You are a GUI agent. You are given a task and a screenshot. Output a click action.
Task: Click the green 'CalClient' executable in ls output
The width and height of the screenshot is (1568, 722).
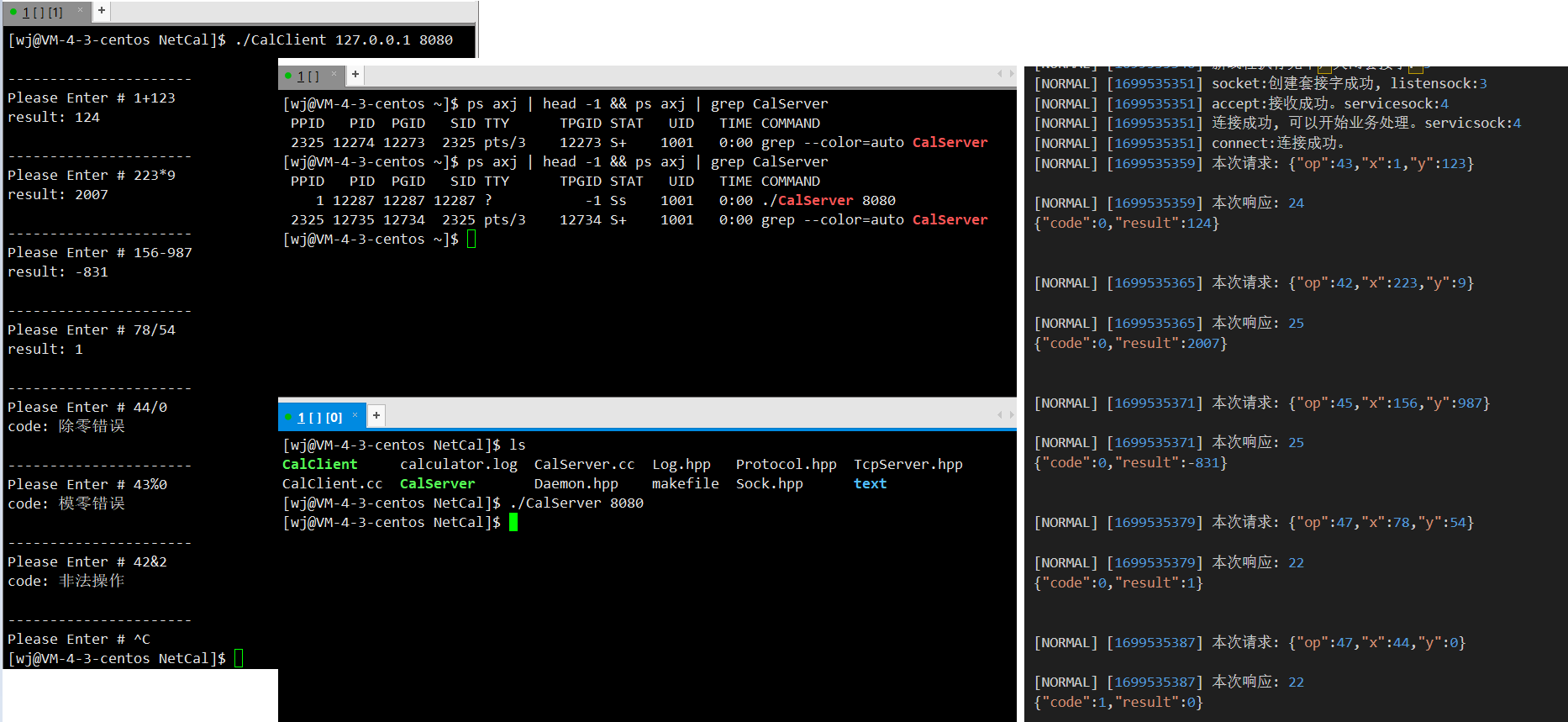320,465
